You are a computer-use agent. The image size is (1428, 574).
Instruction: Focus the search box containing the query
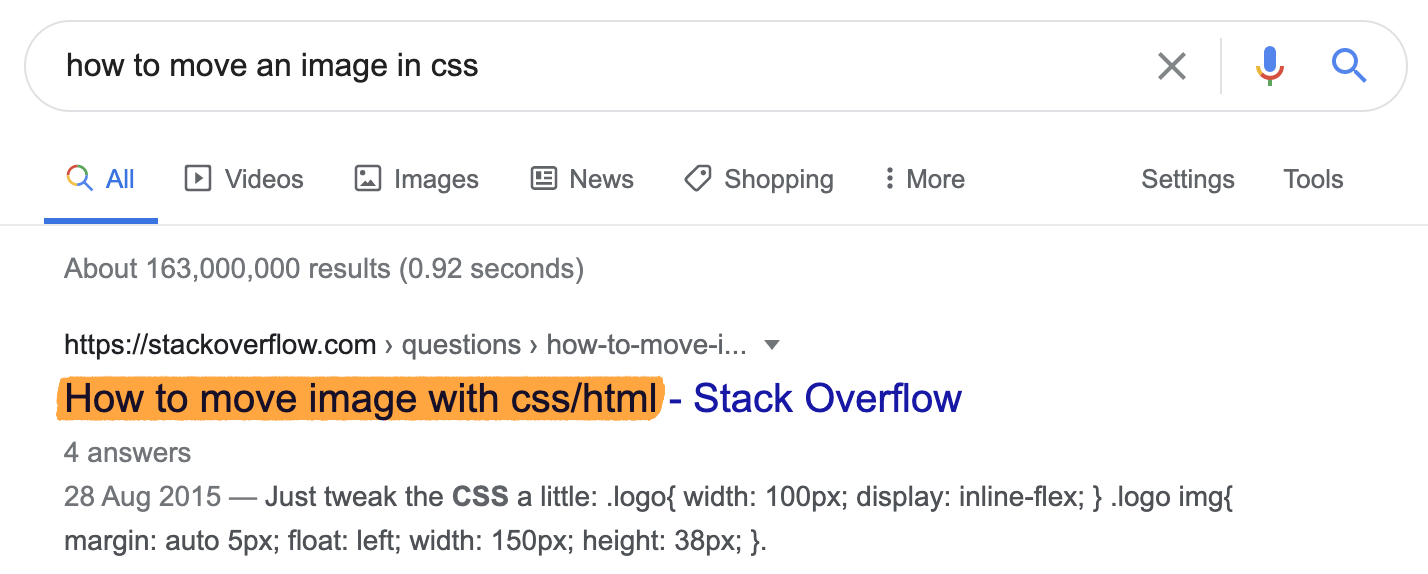600,66
